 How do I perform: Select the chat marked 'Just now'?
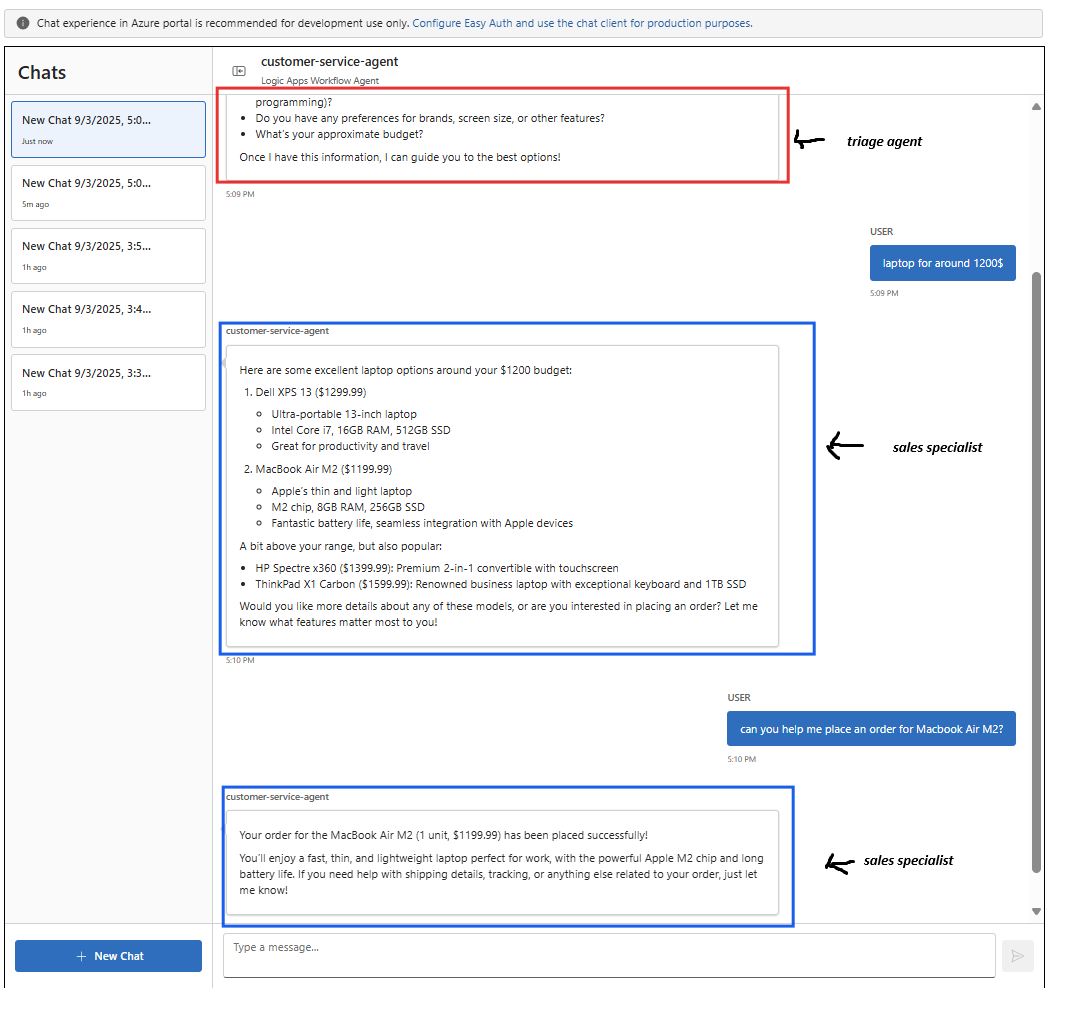coord(108,129)
